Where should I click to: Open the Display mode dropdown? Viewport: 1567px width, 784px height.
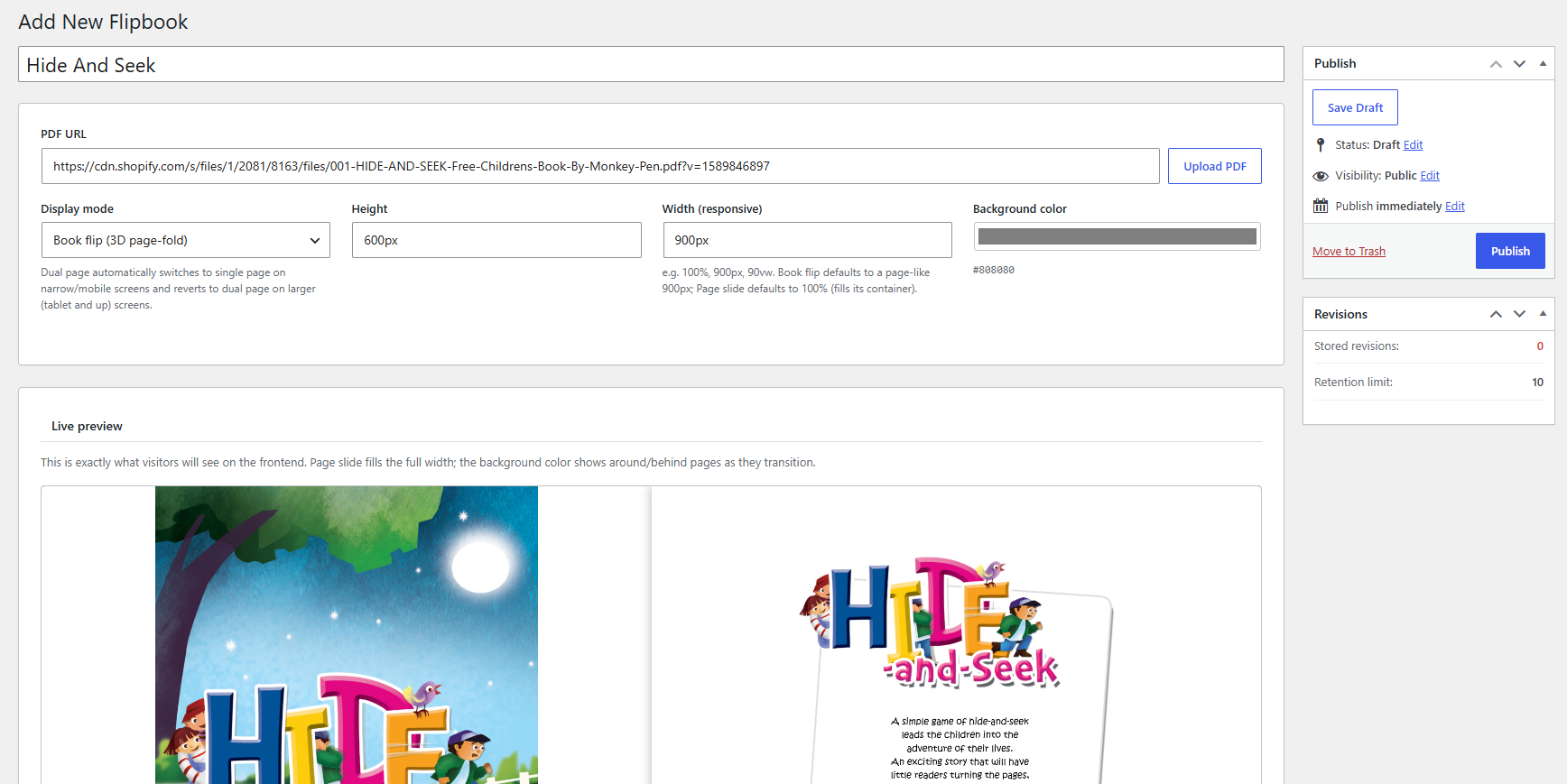pyautogui.click(x=186, y=240)
